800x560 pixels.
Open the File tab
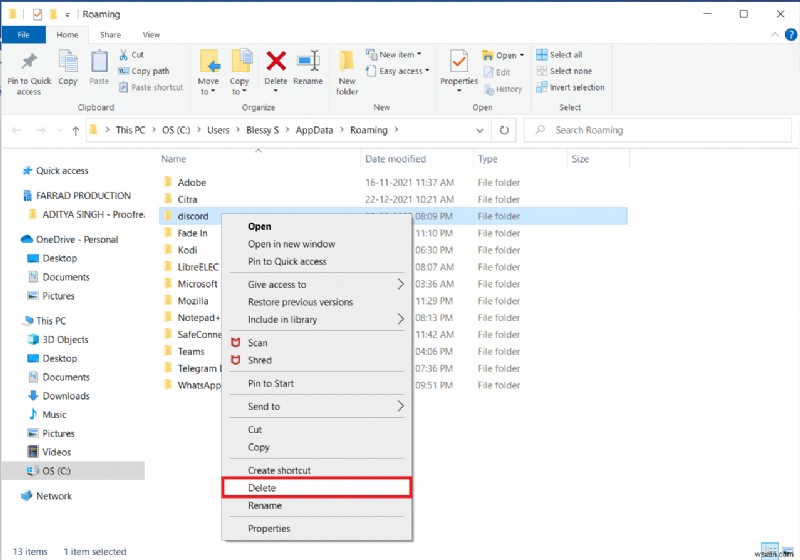(x=23, y=35)
